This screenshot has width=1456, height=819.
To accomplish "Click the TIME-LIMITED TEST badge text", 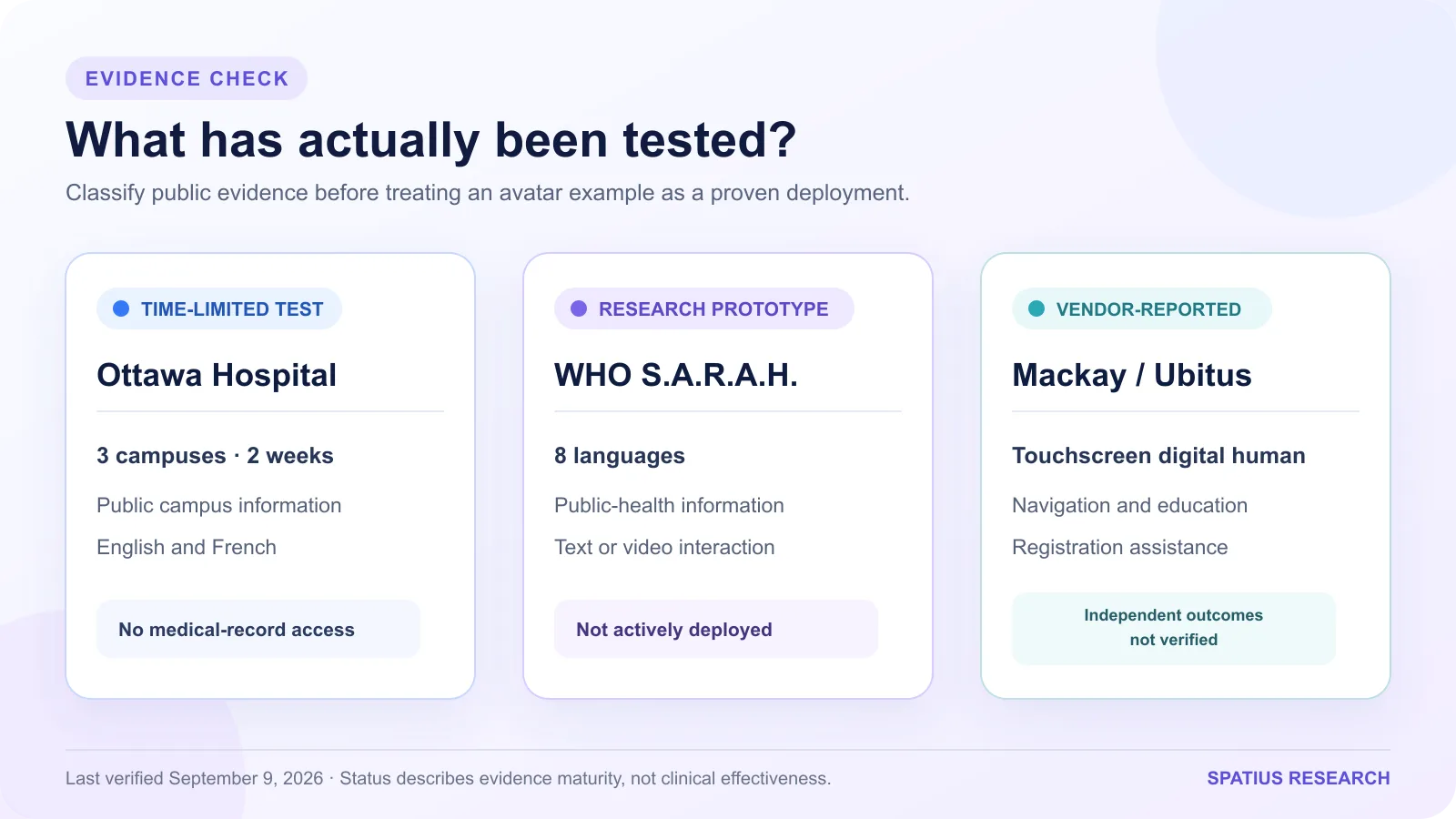I will [x=232, y=309].
